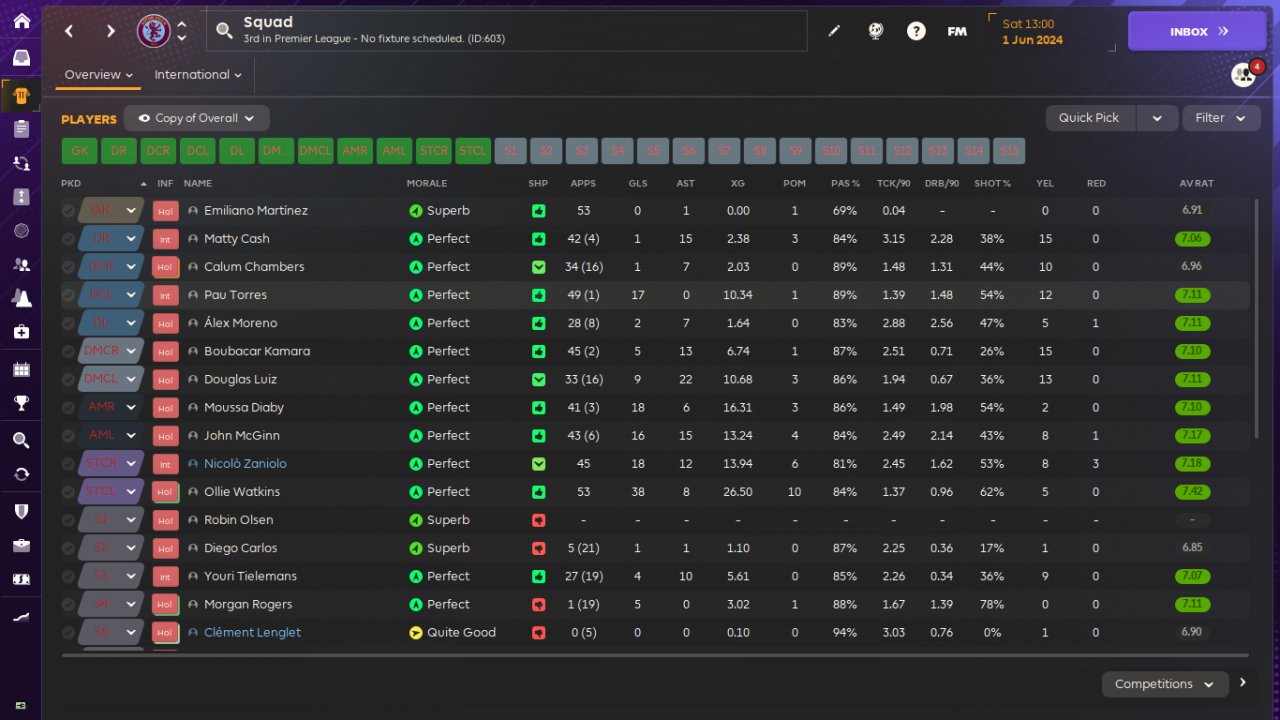1280x720 pixels.
Task: Click the Quick Pick button
Action: tap(1090, 118)
